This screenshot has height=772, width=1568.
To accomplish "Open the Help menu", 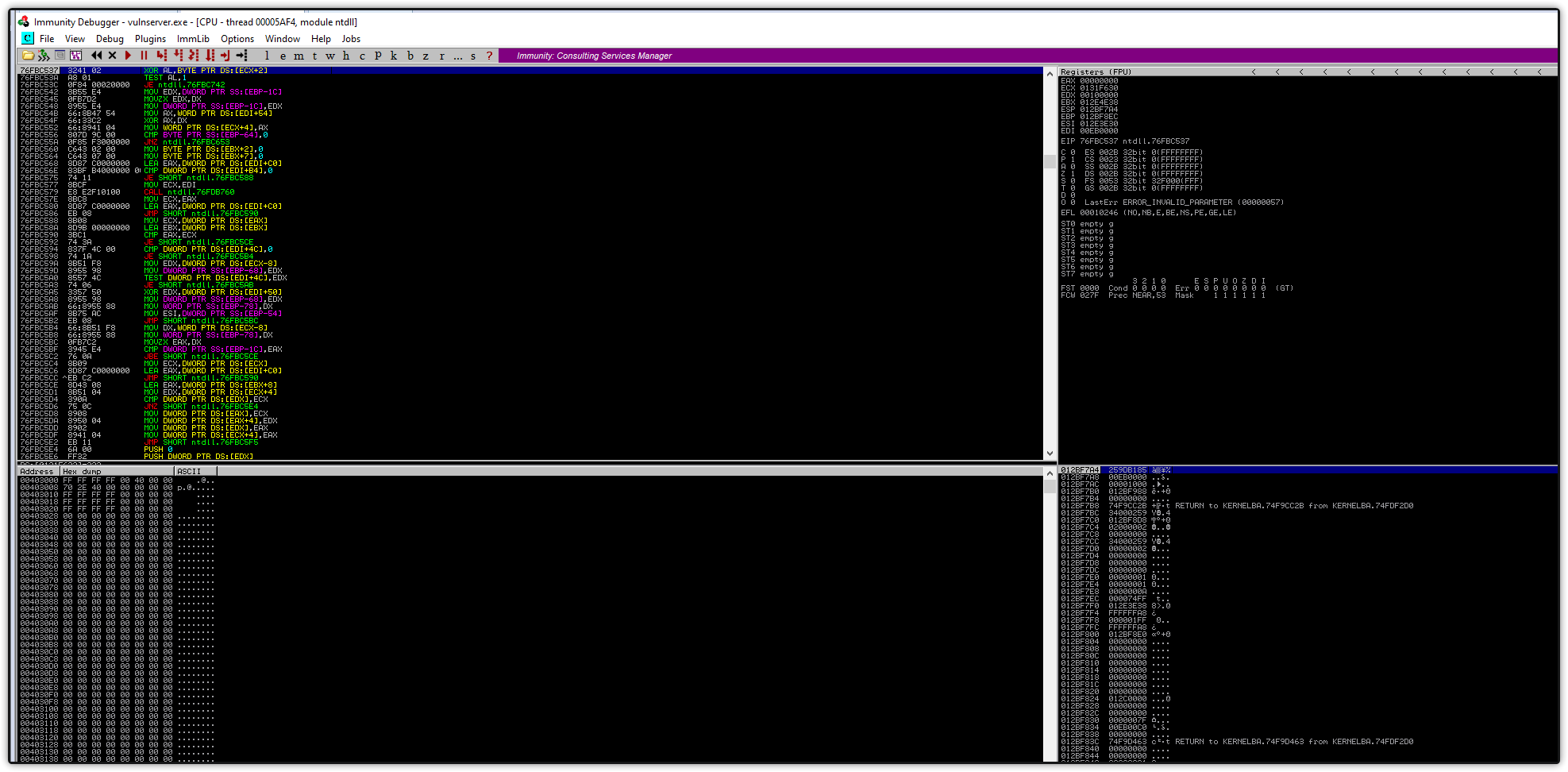I will [x=321, y=39].
